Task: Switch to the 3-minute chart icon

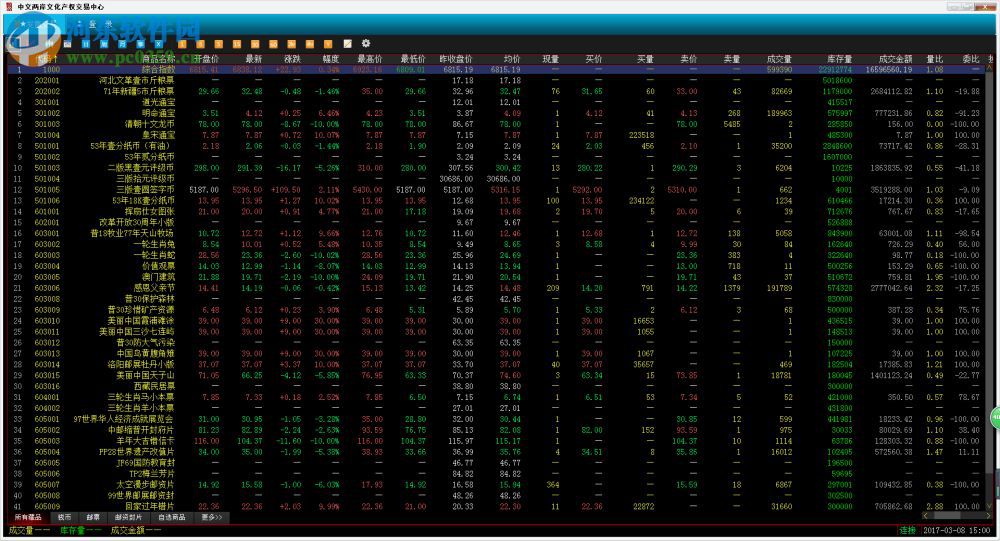Action: 200,44
